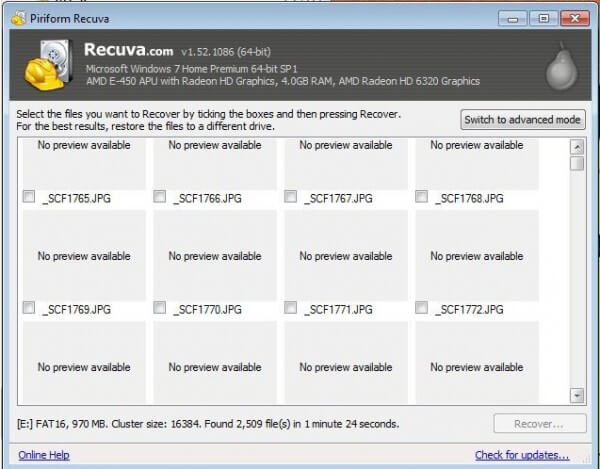The height and width of the screenshot is (469, 600).
Task: Click the _SCF1767.JPG file name
Action: pyautogui.click(x=338, y=199)
